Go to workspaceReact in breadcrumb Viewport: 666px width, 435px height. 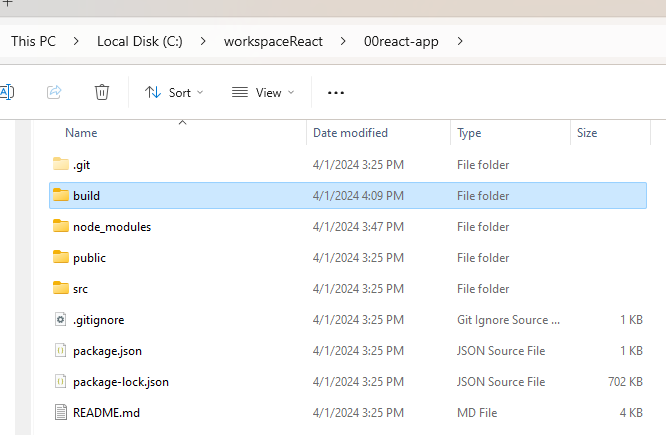coord(273,41)
